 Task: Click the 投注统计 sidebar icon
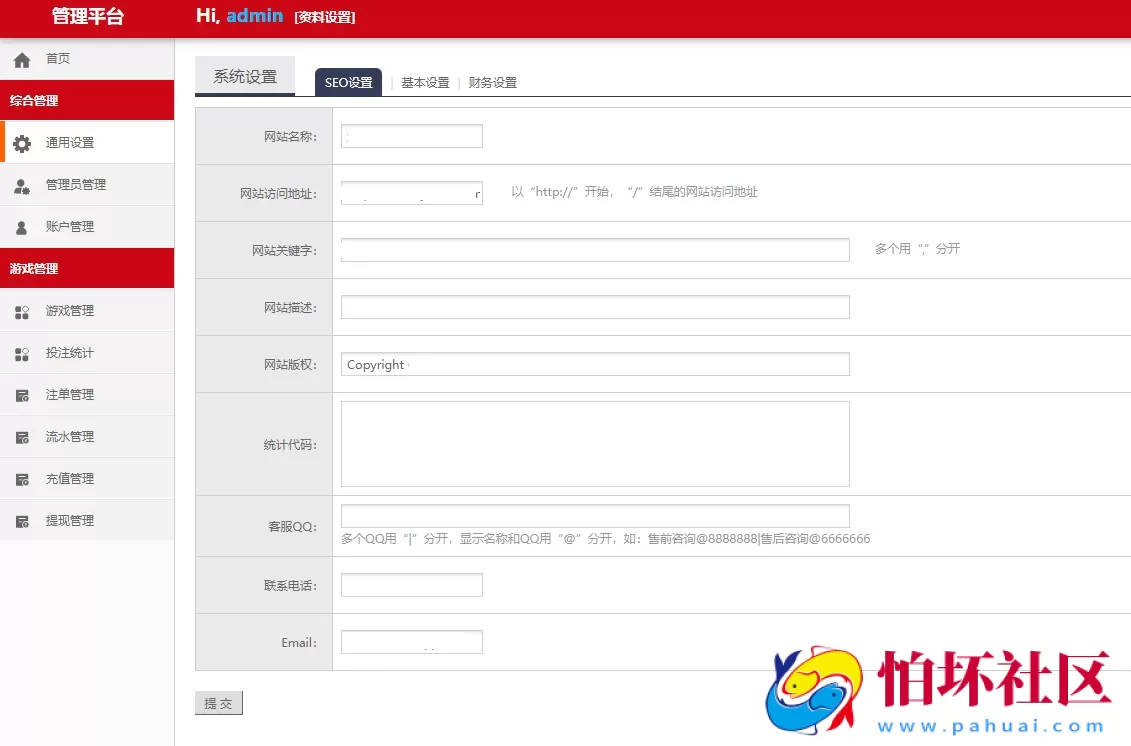[x=22, y=354]
